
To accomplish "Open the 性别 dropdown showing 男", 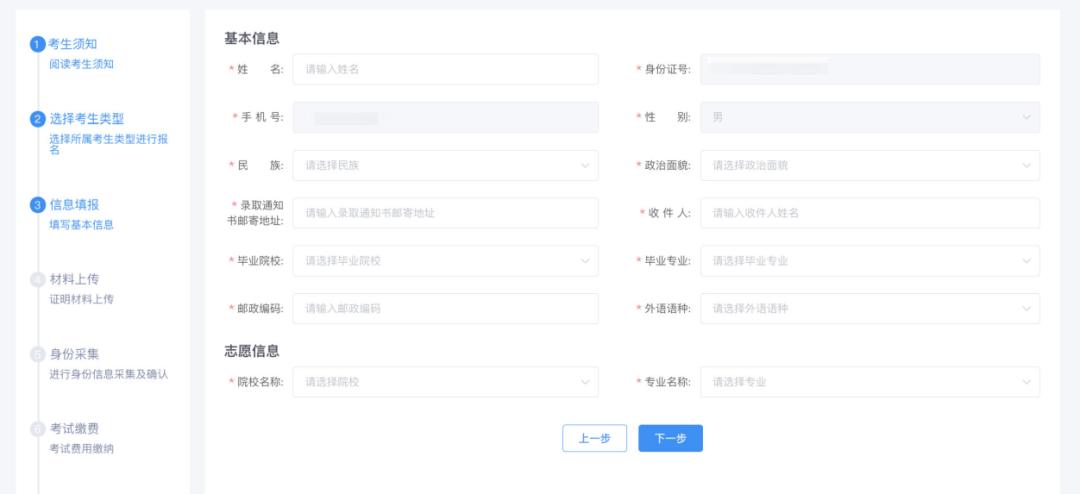I will (x=870, y=118).
